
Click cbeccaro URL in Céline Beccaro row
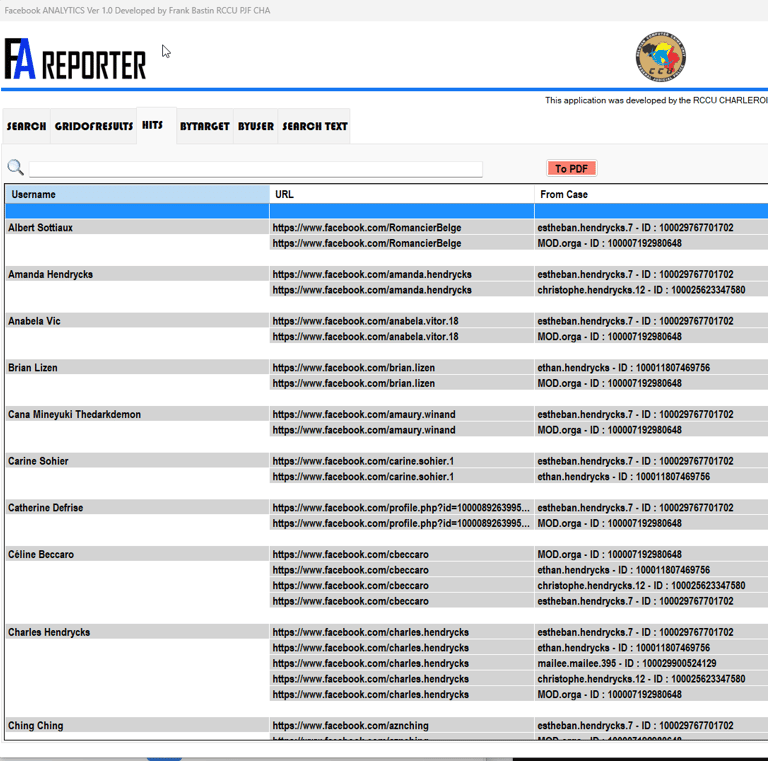point(402,554)
